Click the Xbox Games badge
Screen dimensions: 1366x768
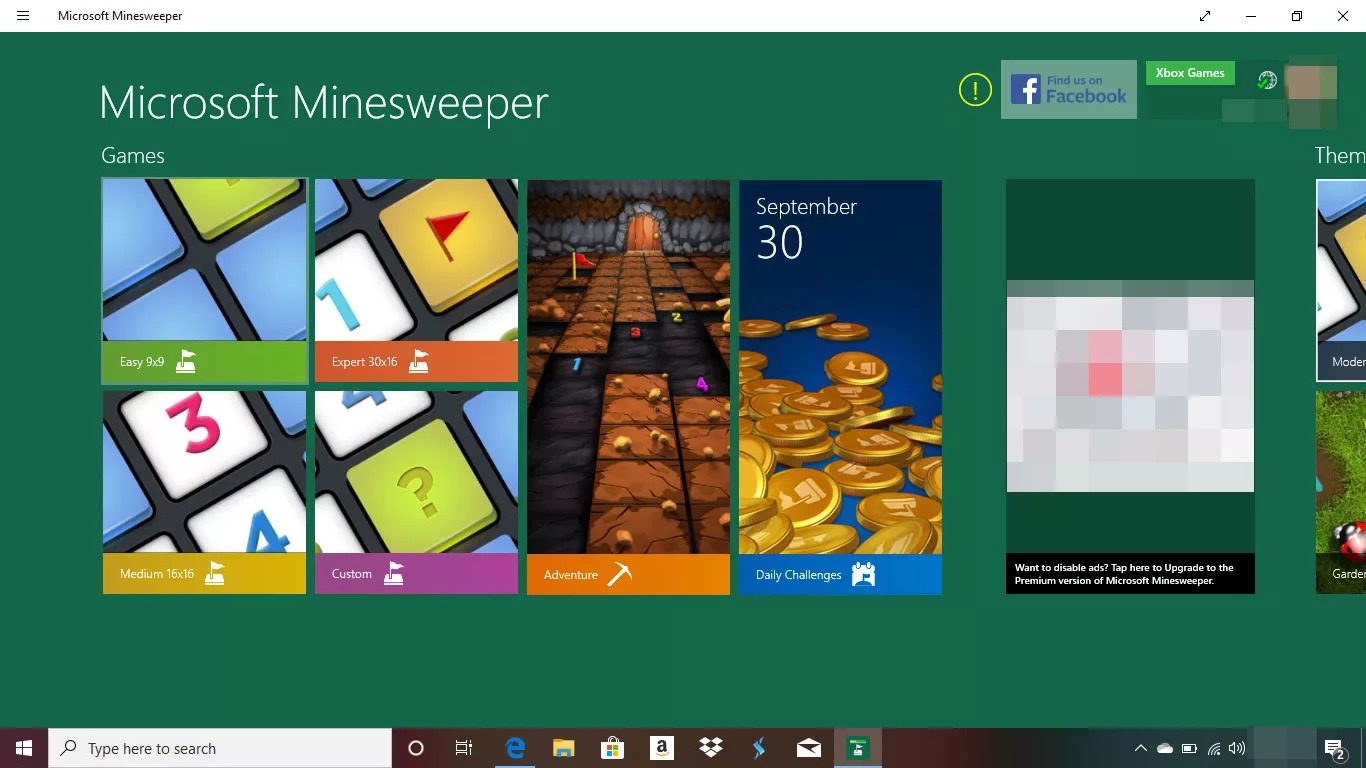tap(1190, 73)
